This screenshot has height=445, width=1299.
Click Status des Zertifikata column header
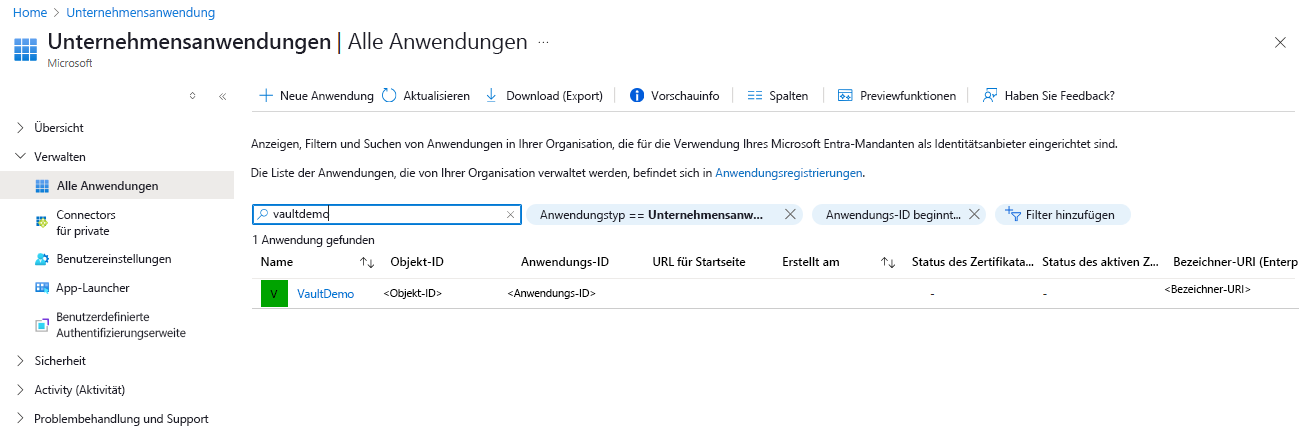click(973, 262)
